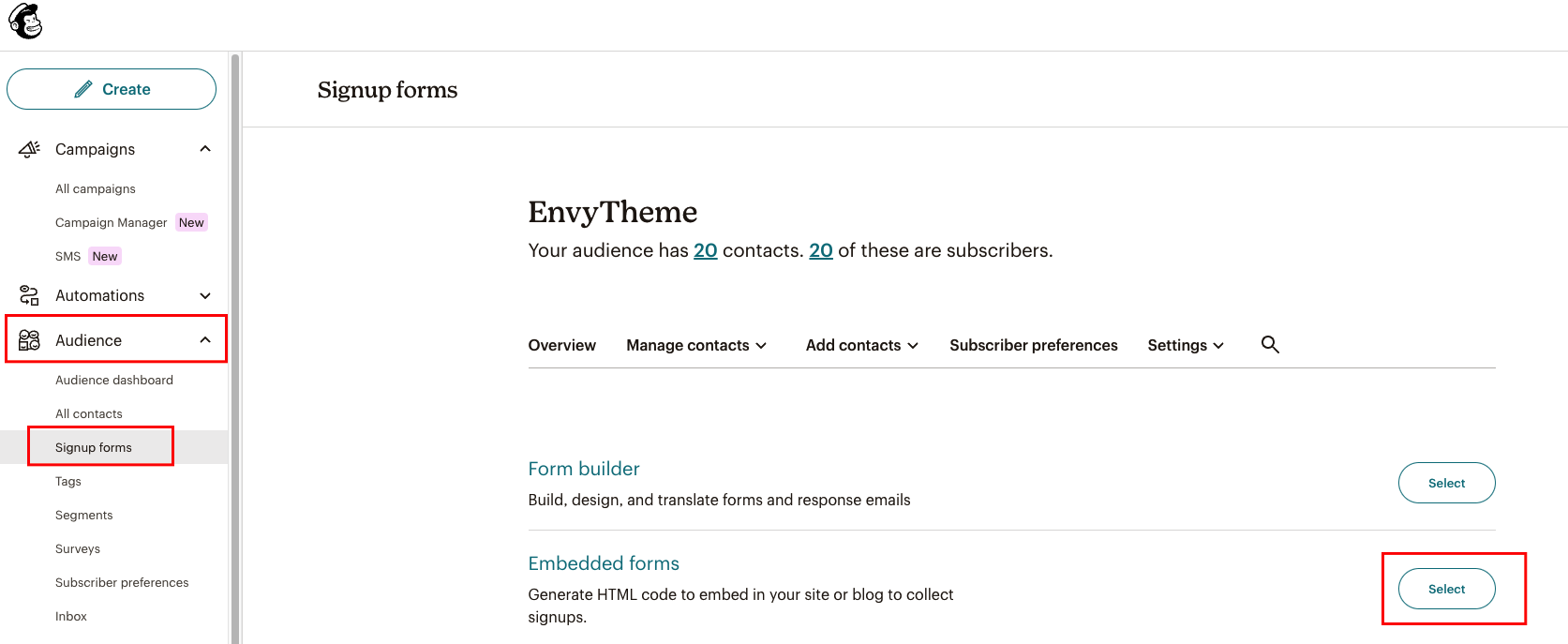Open the Manage contacts dropdown

[696, 345]
